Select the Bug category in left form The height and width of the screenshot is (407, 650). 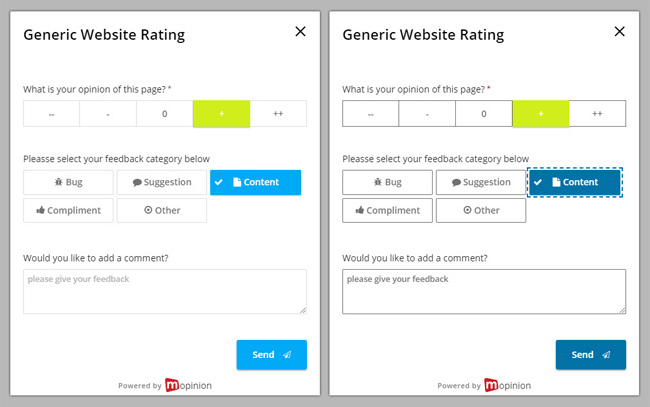click(69, 182)
